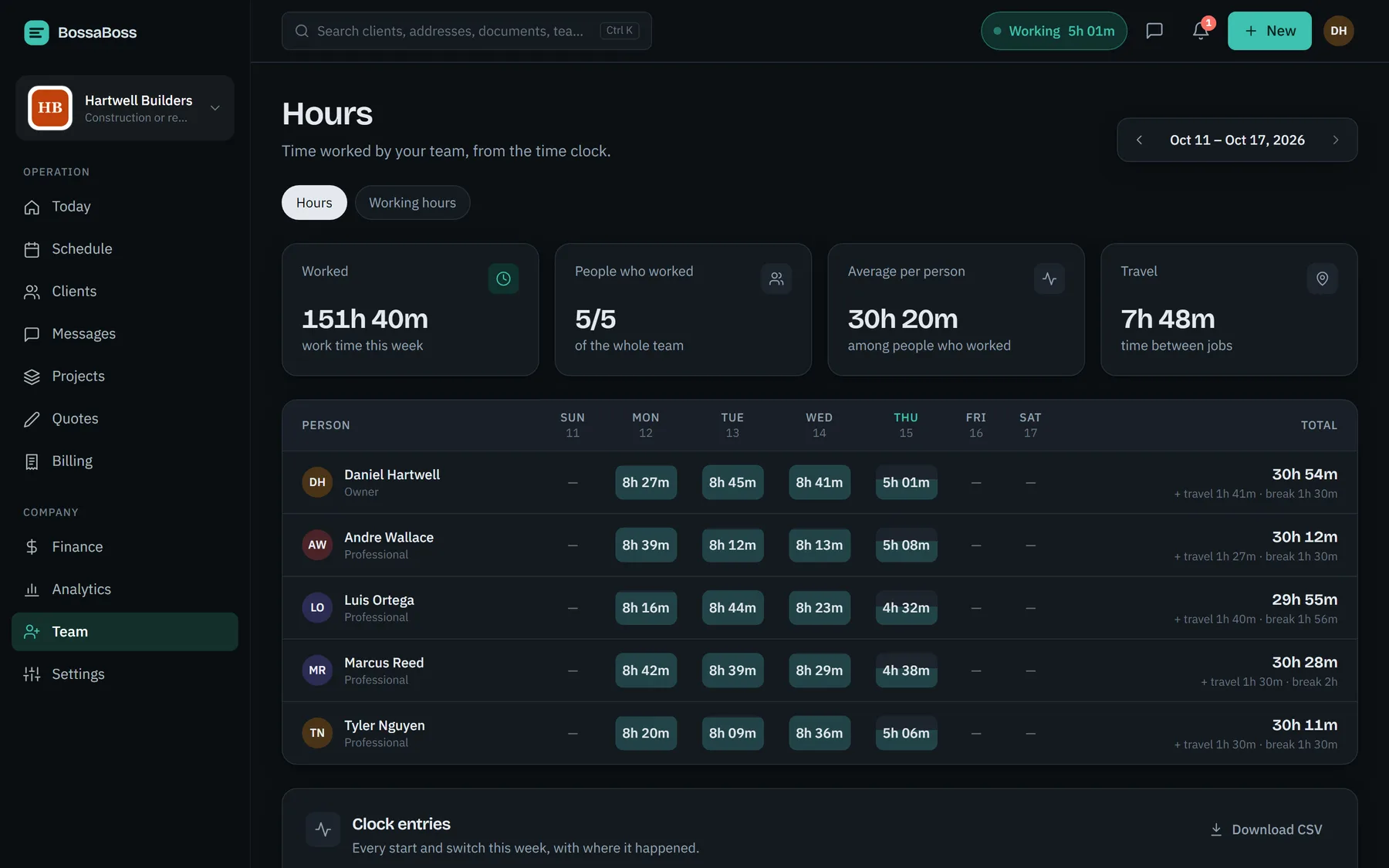Click Luis Ortega's LO avatar
Viewport: 1389px width, 868px height.
317,607
